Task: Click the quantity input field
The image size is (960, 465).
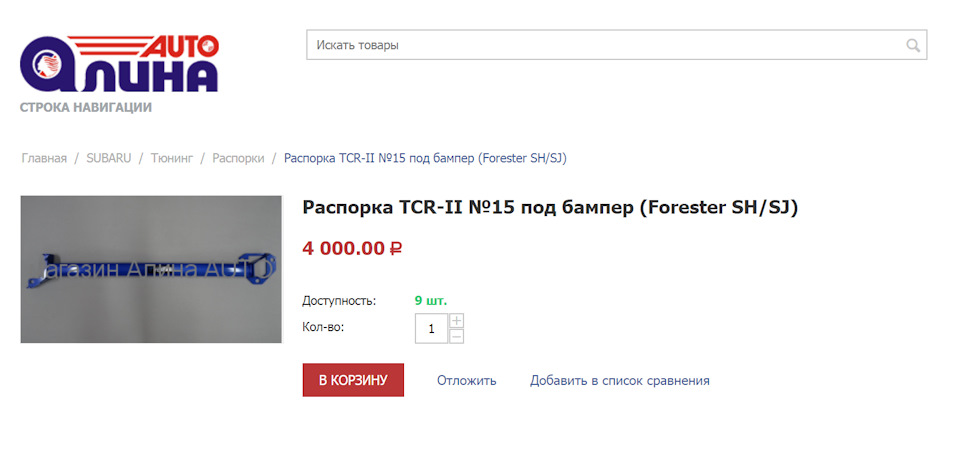Action: point(431,328)
